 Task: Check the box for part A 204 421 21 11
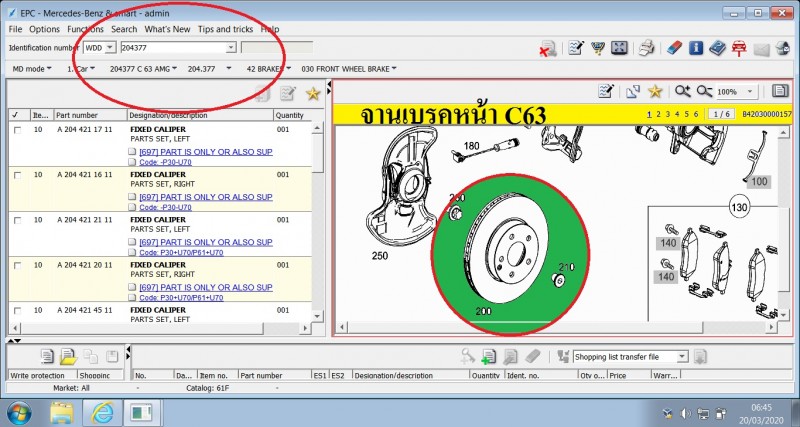(x=18, y=220)
